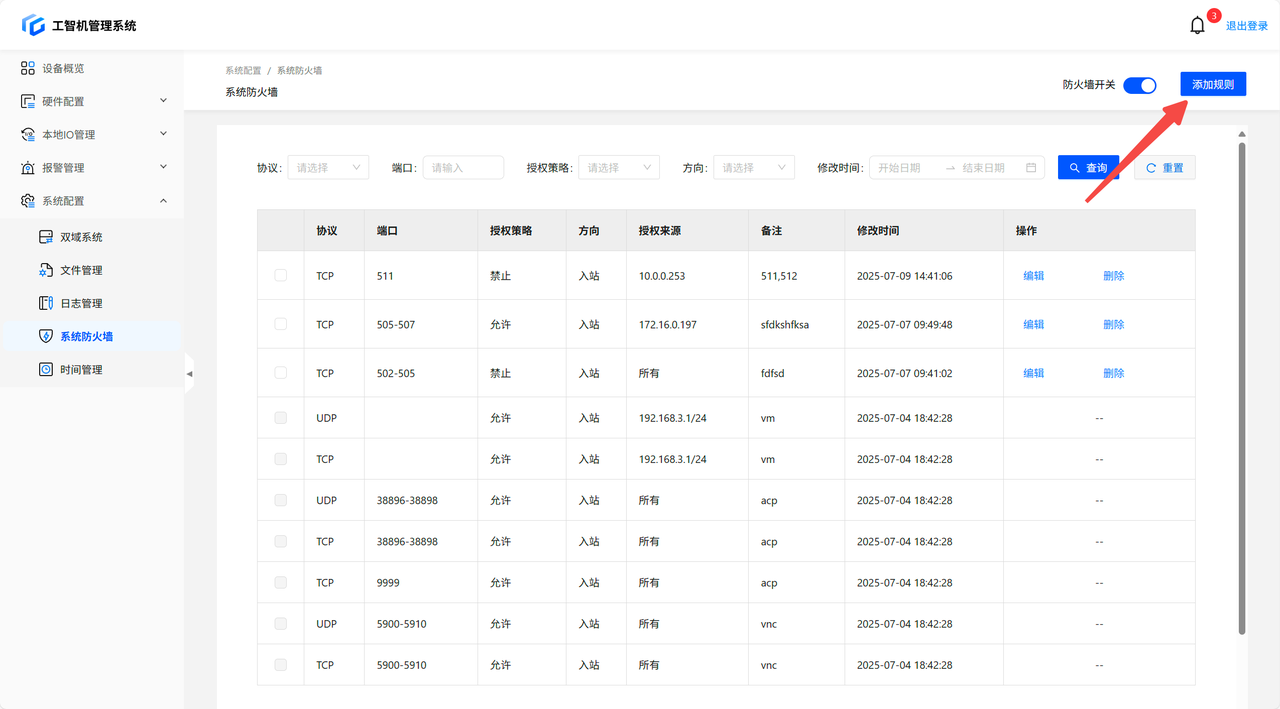Viewport: 1280px width, 709px height.
Task: Click the notification bell icon
Action: [x=1197, y=26]
